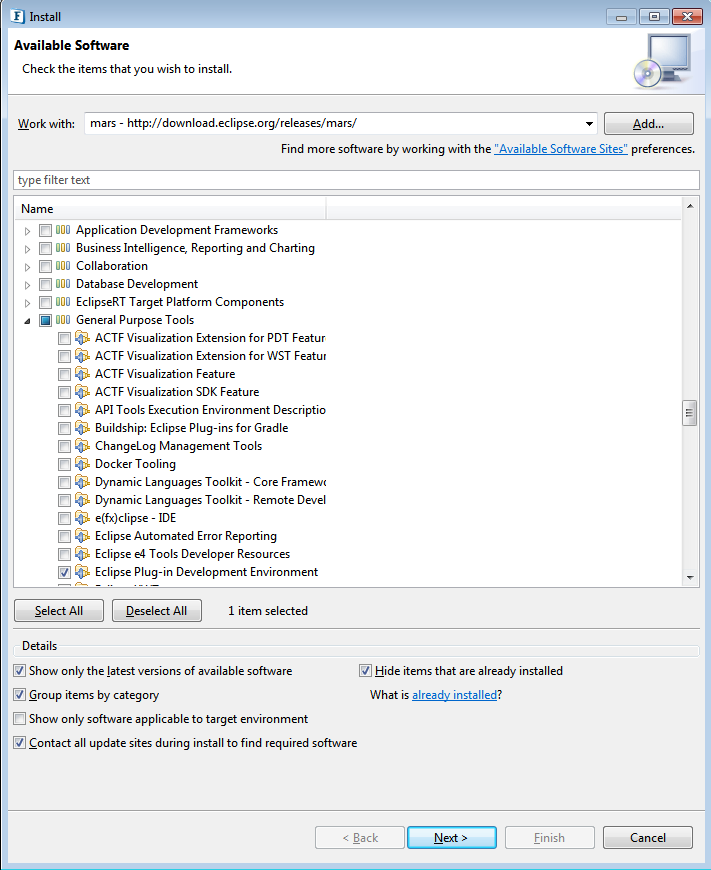Select Eclipse Automated Error Reporting row
Screen dimensions: 711x870
pyautogui.click(x=186, y=536)
